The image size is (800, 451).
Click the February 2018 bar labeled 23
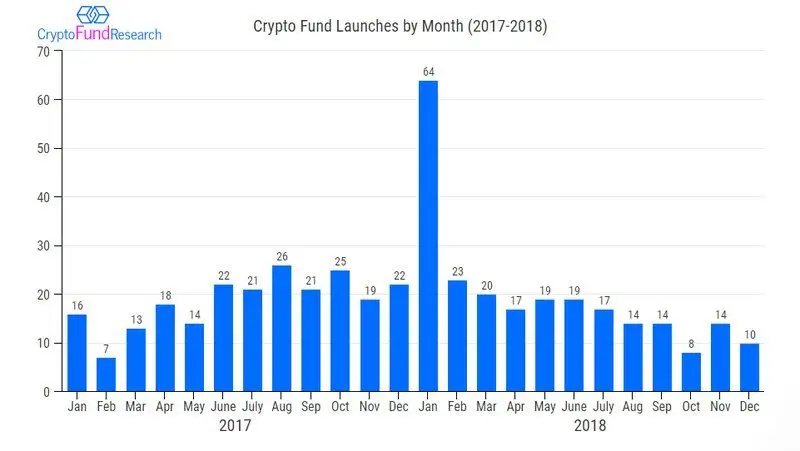(457, 336)
